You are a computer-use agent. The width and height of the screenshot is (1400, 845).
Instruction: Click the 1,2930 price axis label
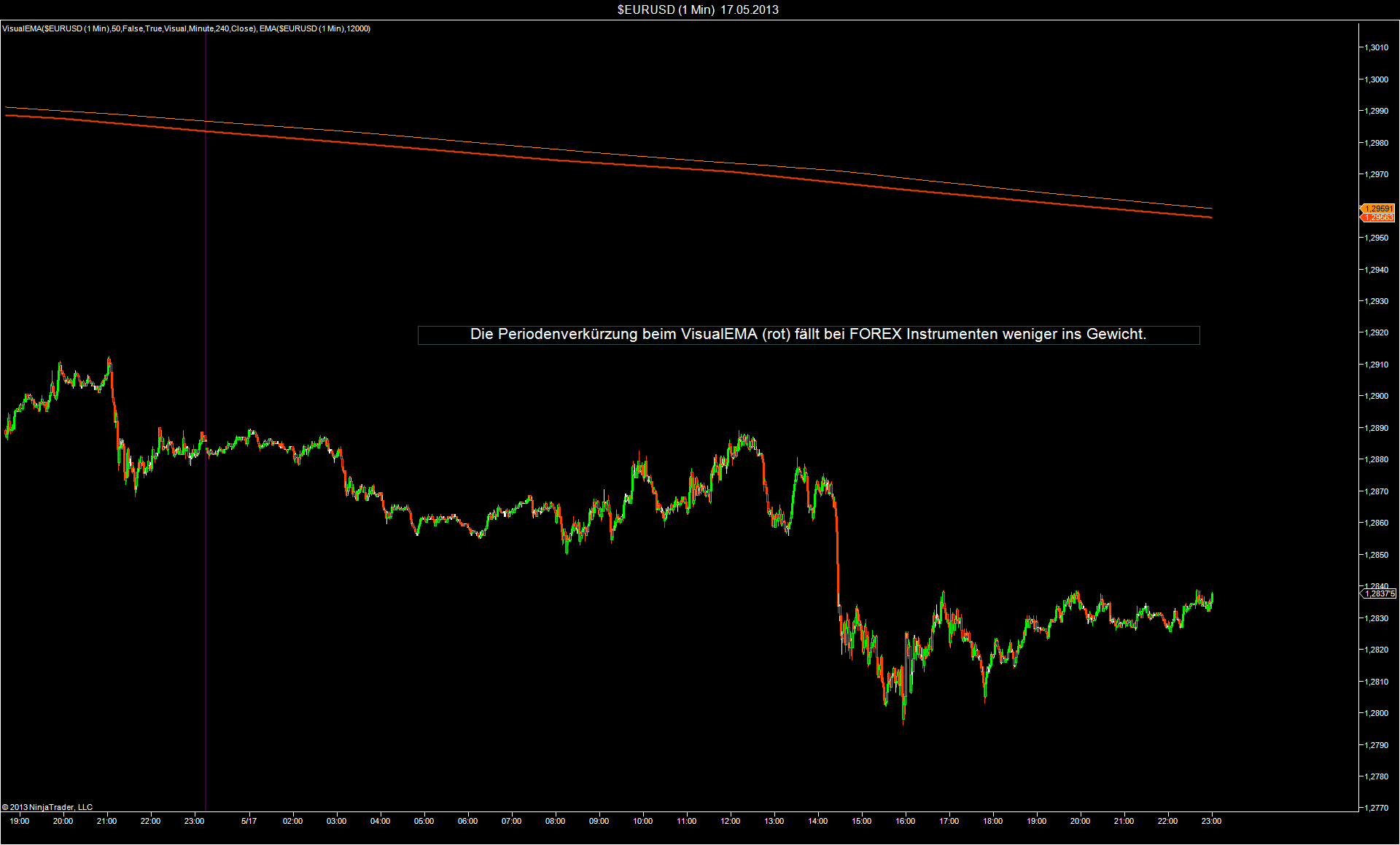click(x=1377, y=301)
